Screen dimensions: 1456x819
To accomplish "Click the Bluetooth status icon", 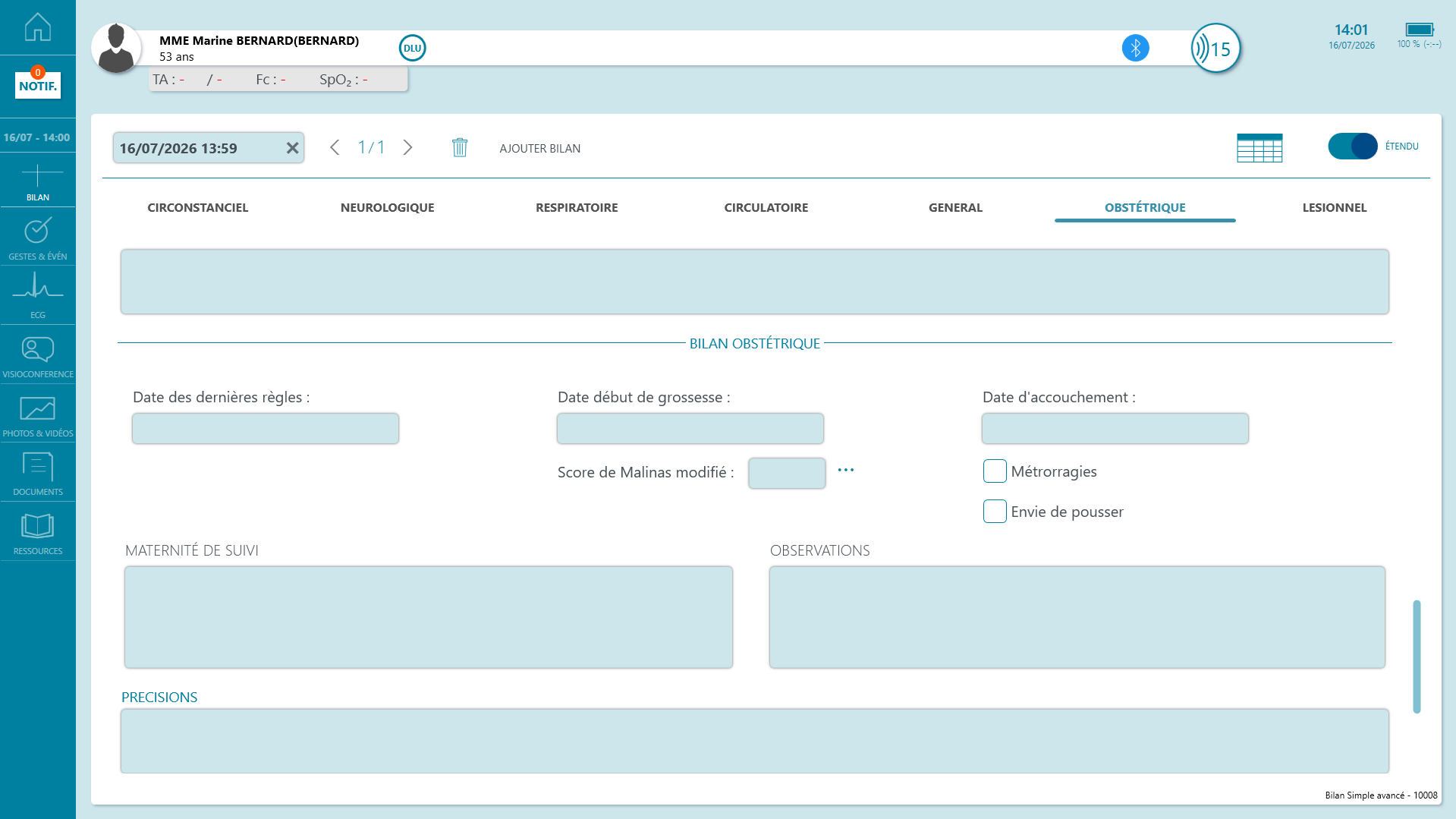I will click(1135, 48).
